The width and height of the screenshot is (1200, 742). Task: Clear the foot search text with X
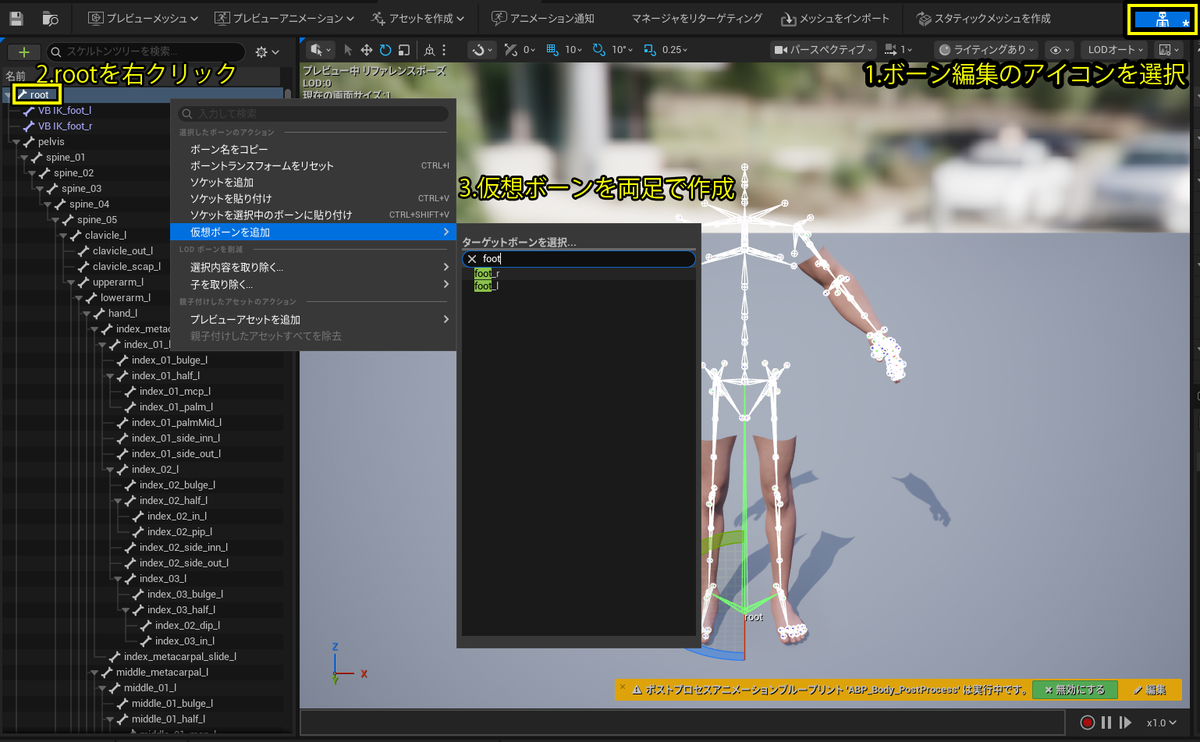point(472,259)
